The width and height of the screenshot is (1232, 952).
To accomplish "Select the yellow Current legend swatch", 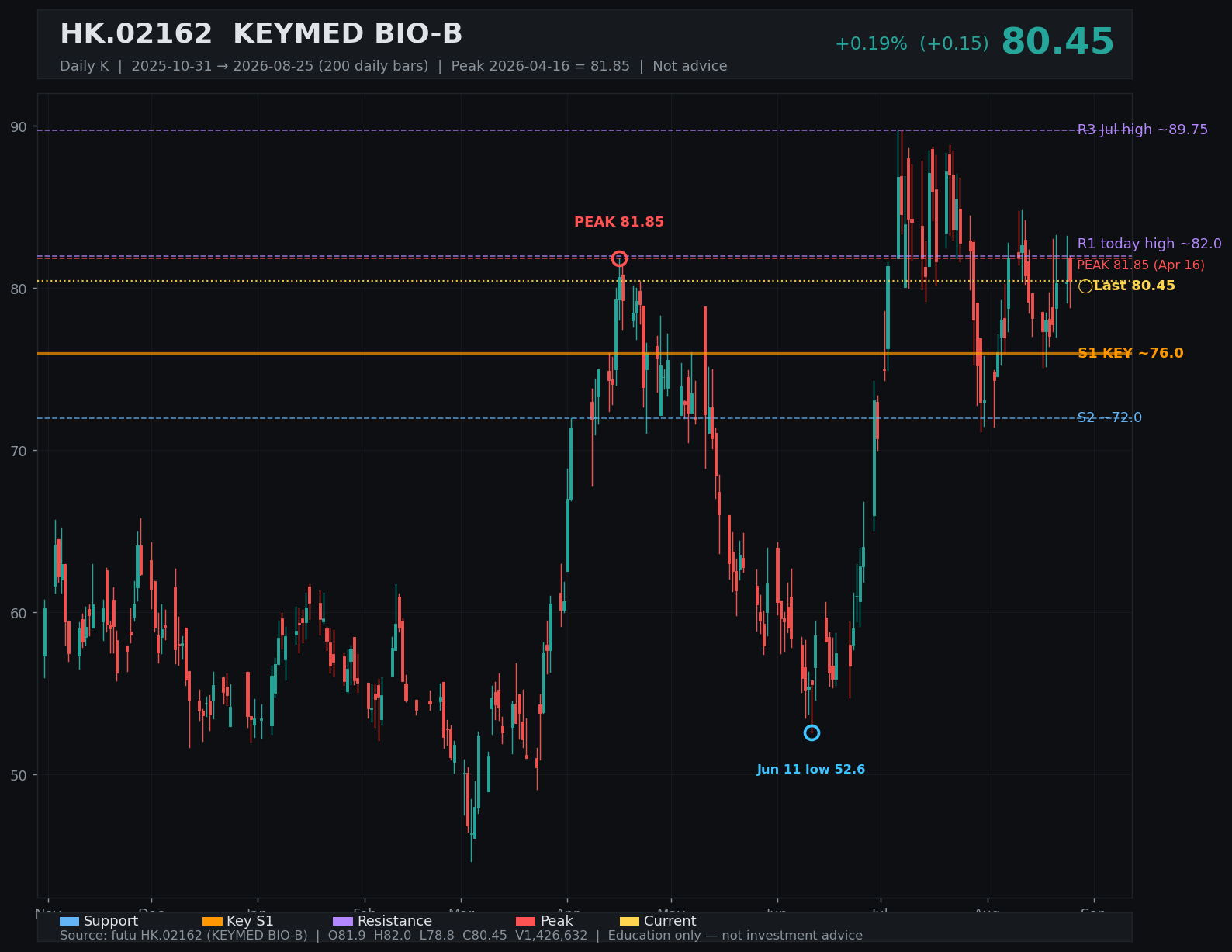I will [629, 921].
